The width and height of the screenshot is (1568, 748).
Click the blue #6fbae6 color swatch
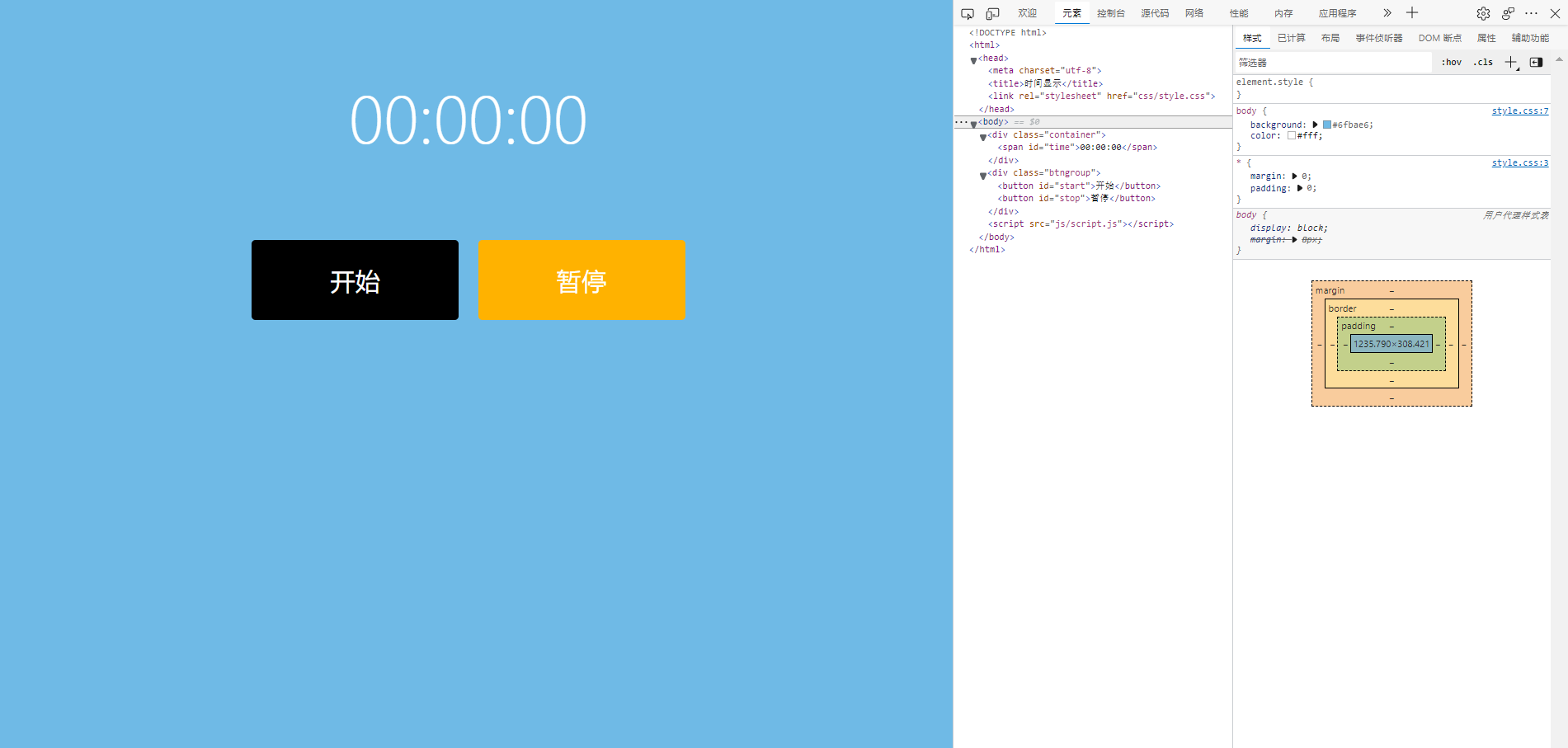(1326, 124)
